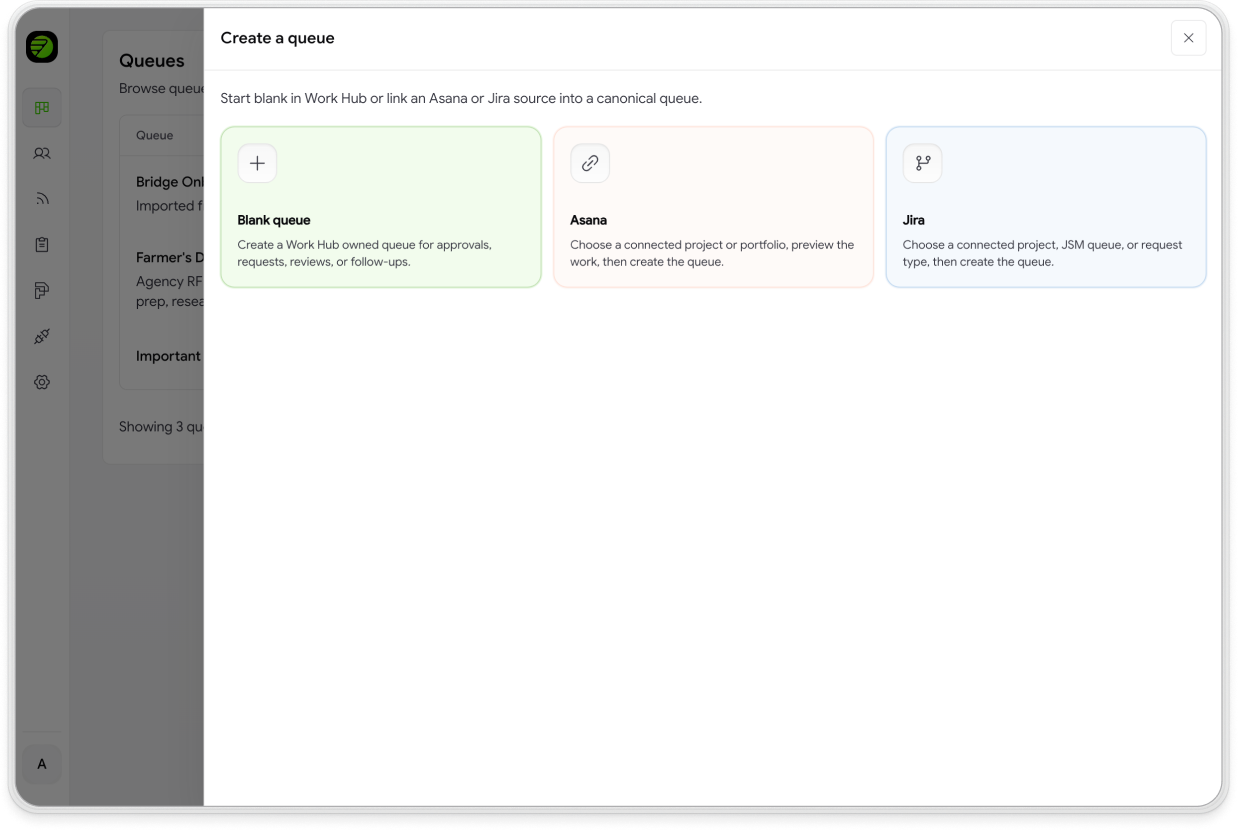Choose the Blank queue option
This screenshot has height=830, width=1238.
coord(381,207)
